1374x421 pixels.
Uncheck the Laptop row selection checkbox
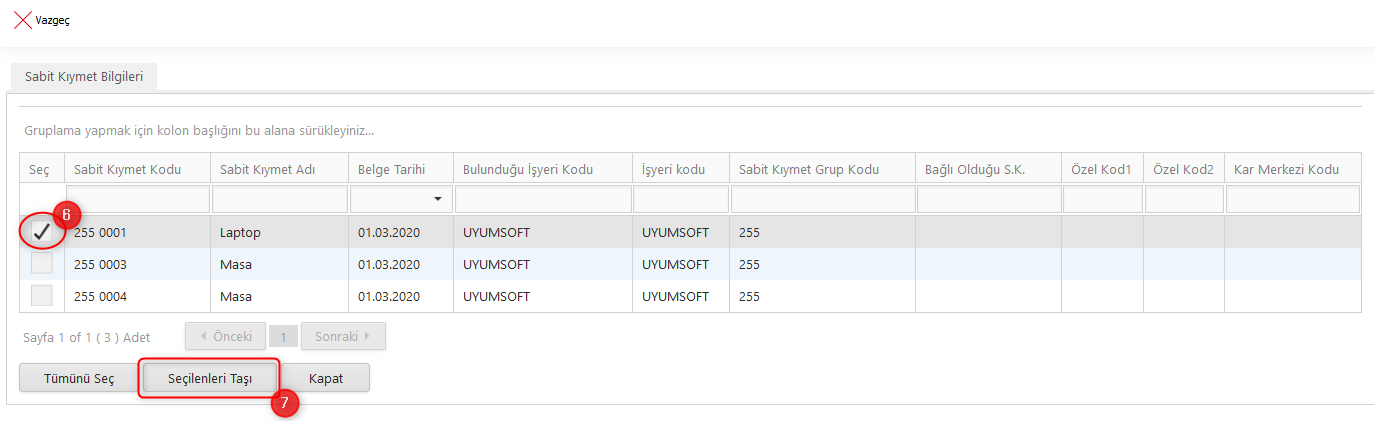[x=42, y=232]
